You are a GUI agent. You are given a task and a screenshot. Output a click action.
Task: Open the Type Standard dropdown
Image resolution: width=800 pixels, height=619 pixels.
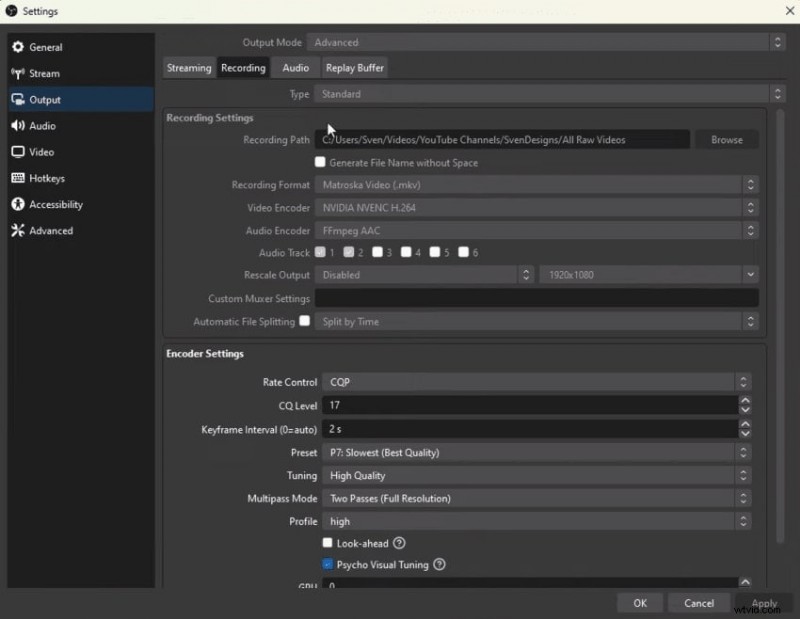[x=549, y=94]
